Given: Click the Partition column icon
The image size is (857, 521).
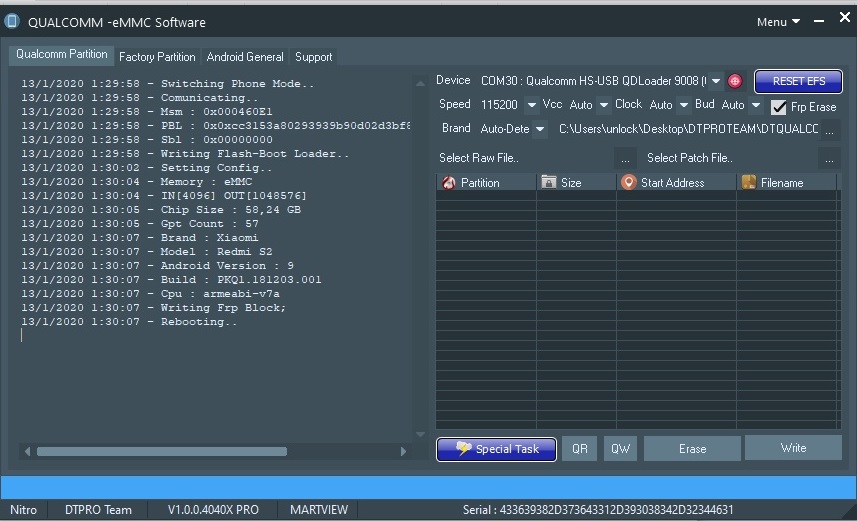Looking at the screenshot, I should 449,183.
